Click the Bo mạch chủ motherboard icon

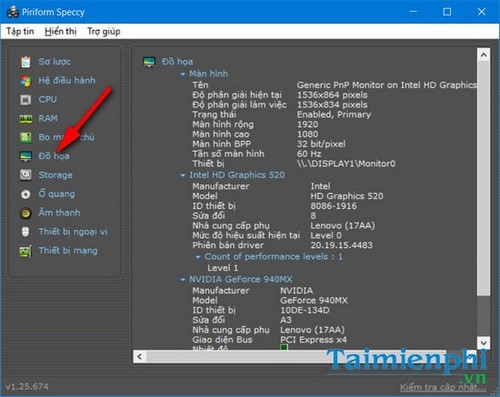[x=26, y=137]
